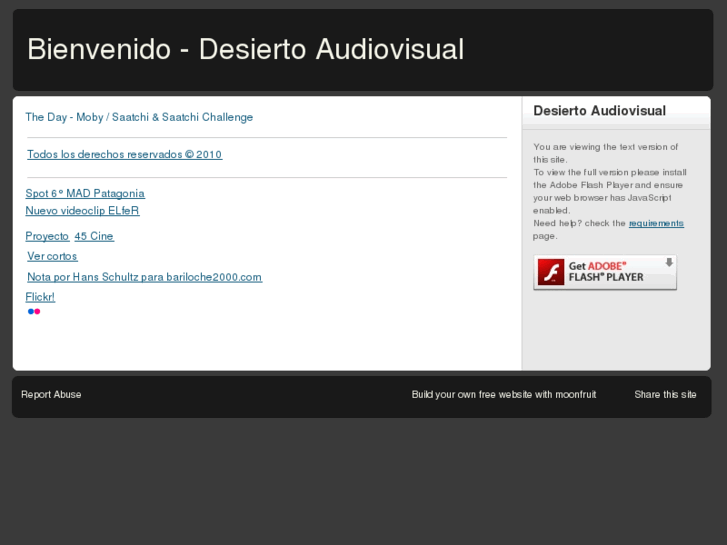Open Nota por Hans Schultz para bariloche2000.com
Image resolution: width=727 pixels, height=545 pixels.
(x=144, y=277)
